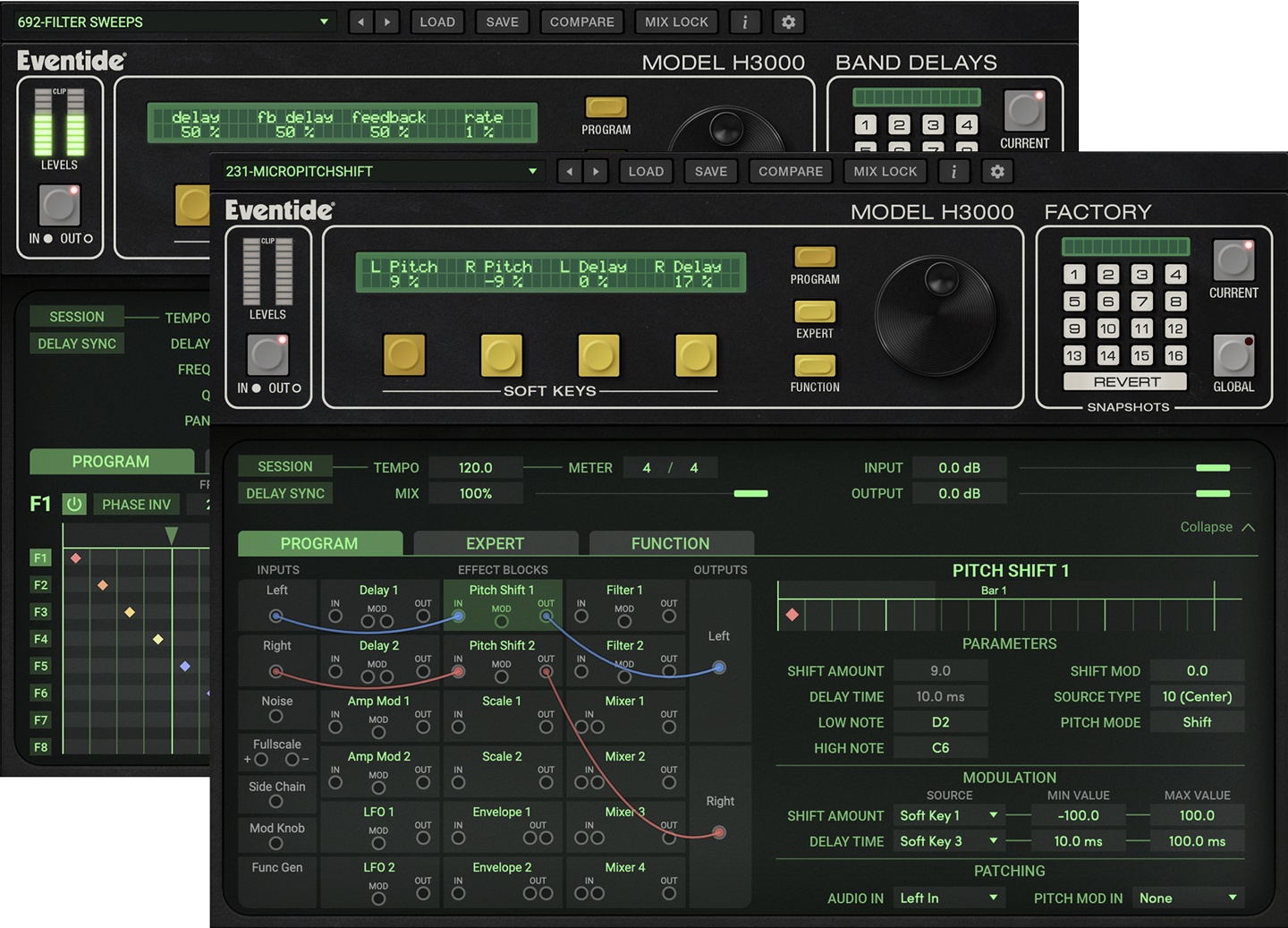The height and width of the screenshot is (928, 1288).
Task: Select the F3 band row in Filter Sweeps window
Action: pyautogui.click(x=40, y=612)
